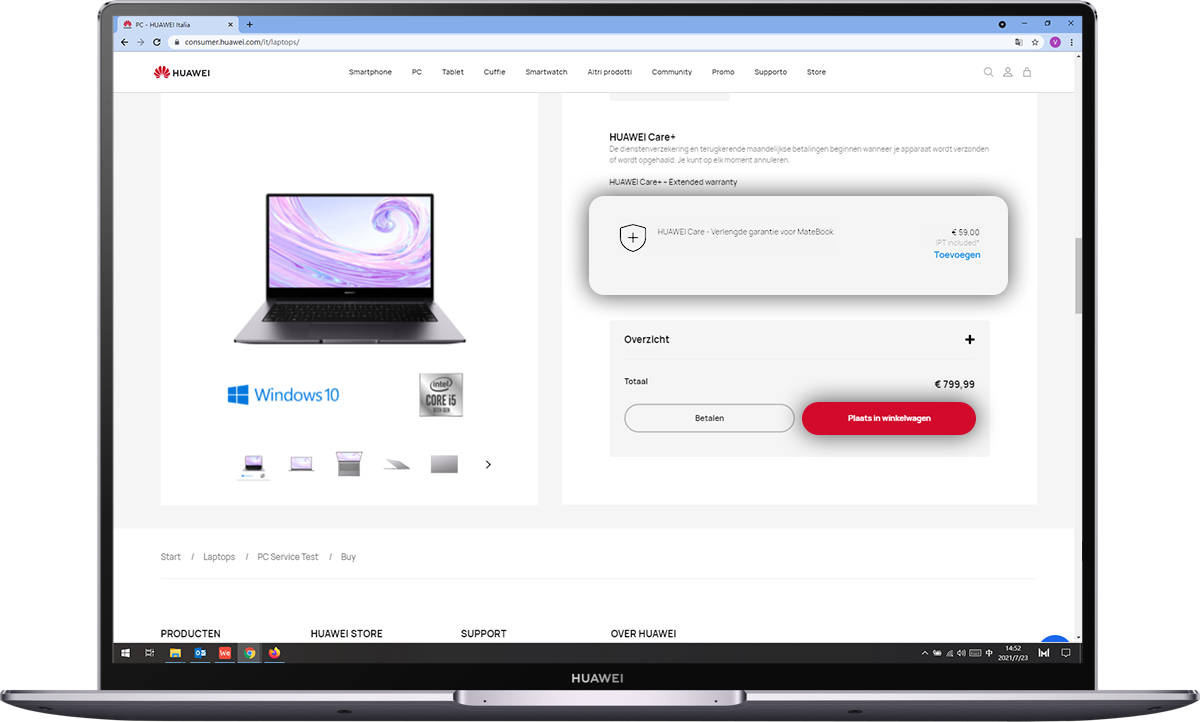The height and width of the screenshot is (722, 1200).
Task: Click the SUPPORT footer heading
Action: [484, 634]
